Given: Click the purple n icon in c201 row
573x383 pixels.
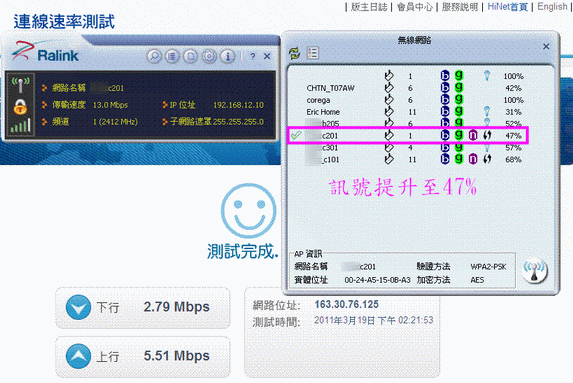Looking at the screenshot, I should [473, 135].
